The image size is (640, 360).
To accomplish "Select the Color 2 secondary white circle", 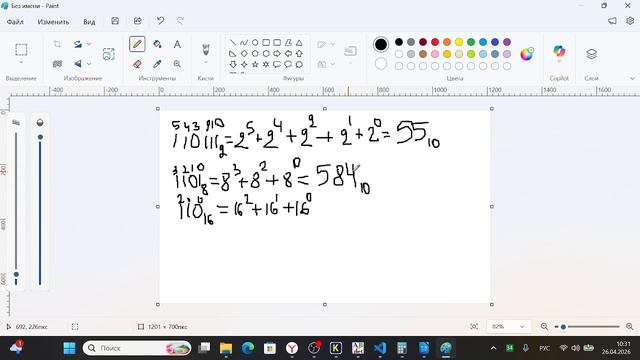I will (x=381, y=64).
